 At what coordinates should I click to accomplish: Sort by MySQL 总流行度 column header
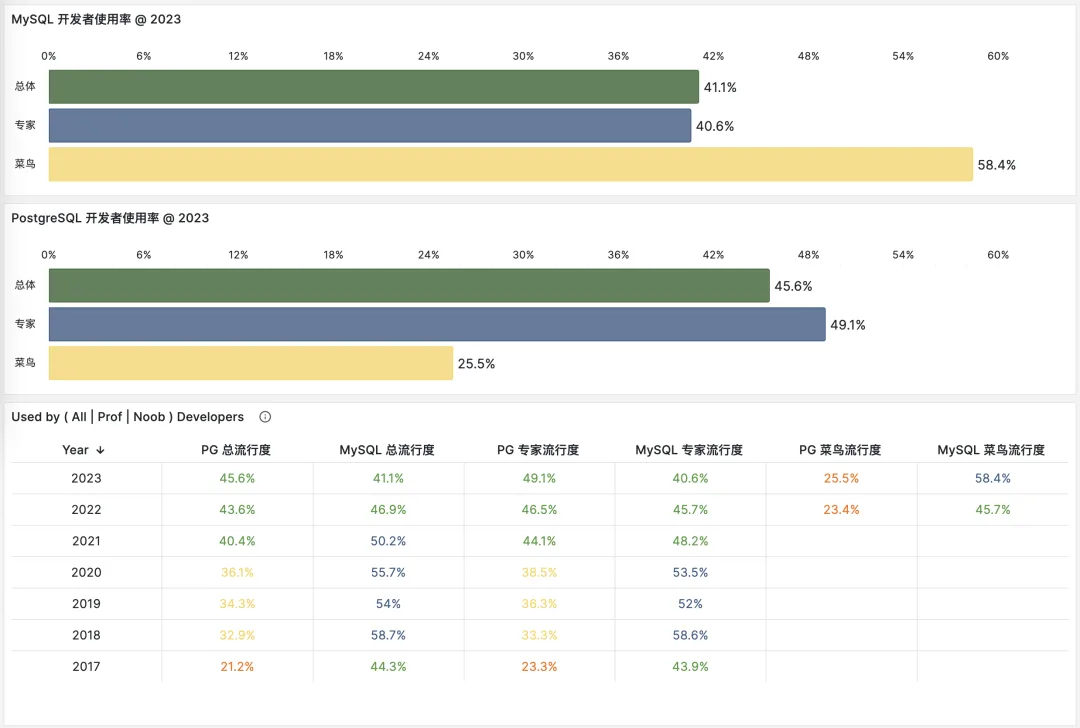[387, 450]
